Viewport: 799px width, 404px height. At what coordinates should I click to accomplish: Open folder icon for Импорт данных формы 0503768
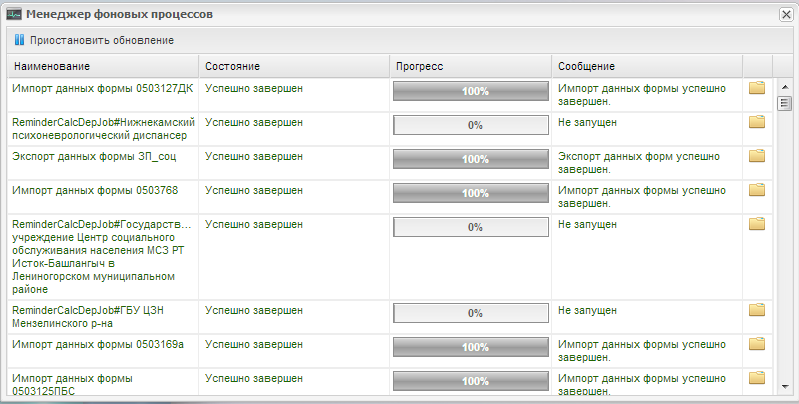click(x=757, y=190)
